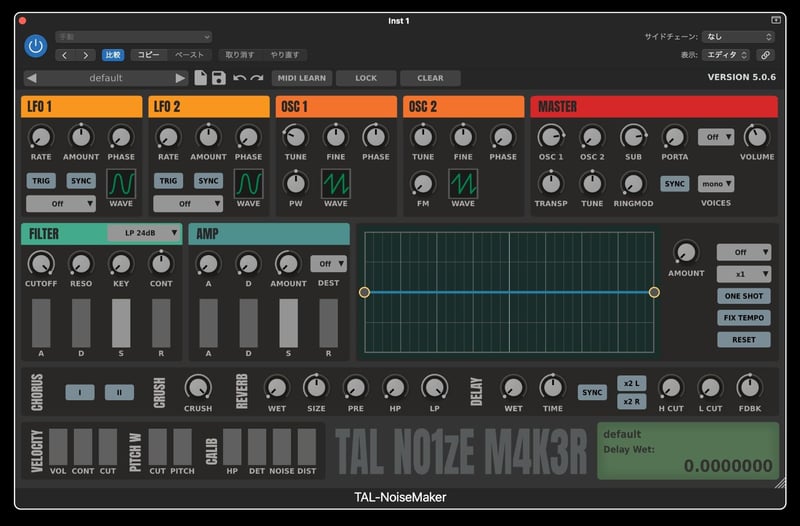This screenshot has width=800, height=526.
Task: Open the filter type LP 24dB dropdown
Action: (x=144, y=233)
